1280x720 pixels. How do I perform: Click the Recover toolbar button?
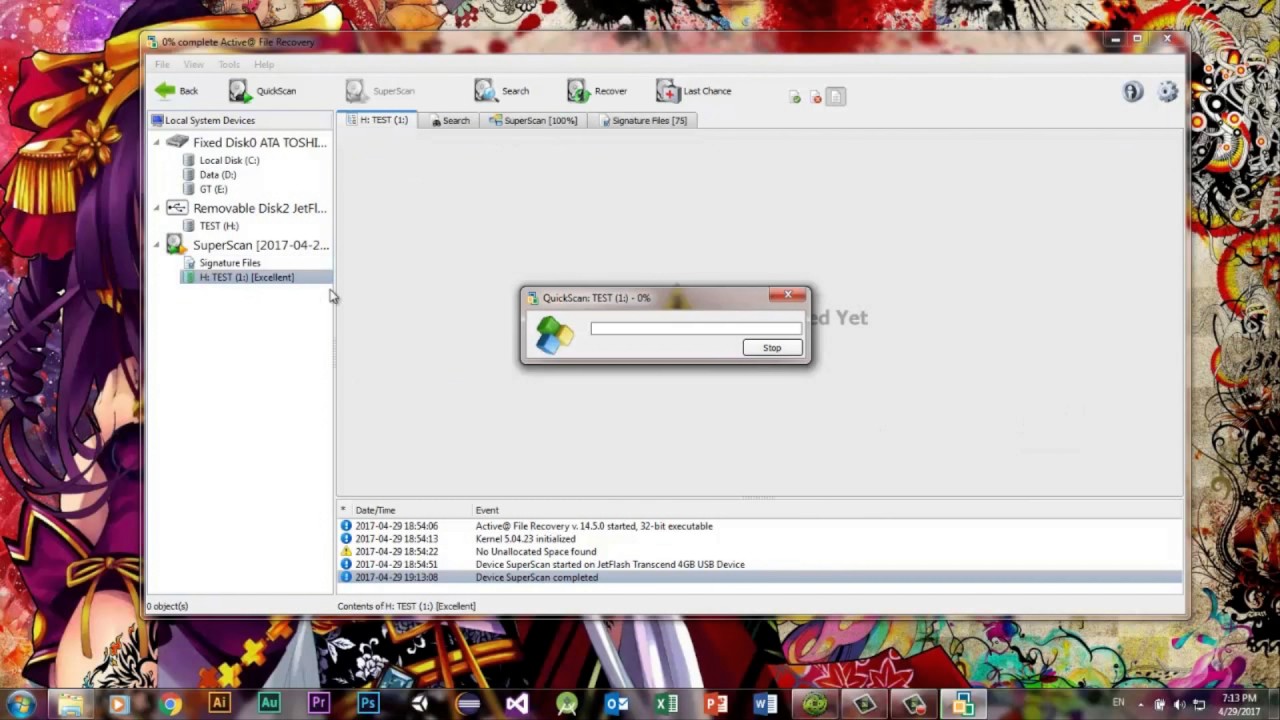(x=597, y=91)
